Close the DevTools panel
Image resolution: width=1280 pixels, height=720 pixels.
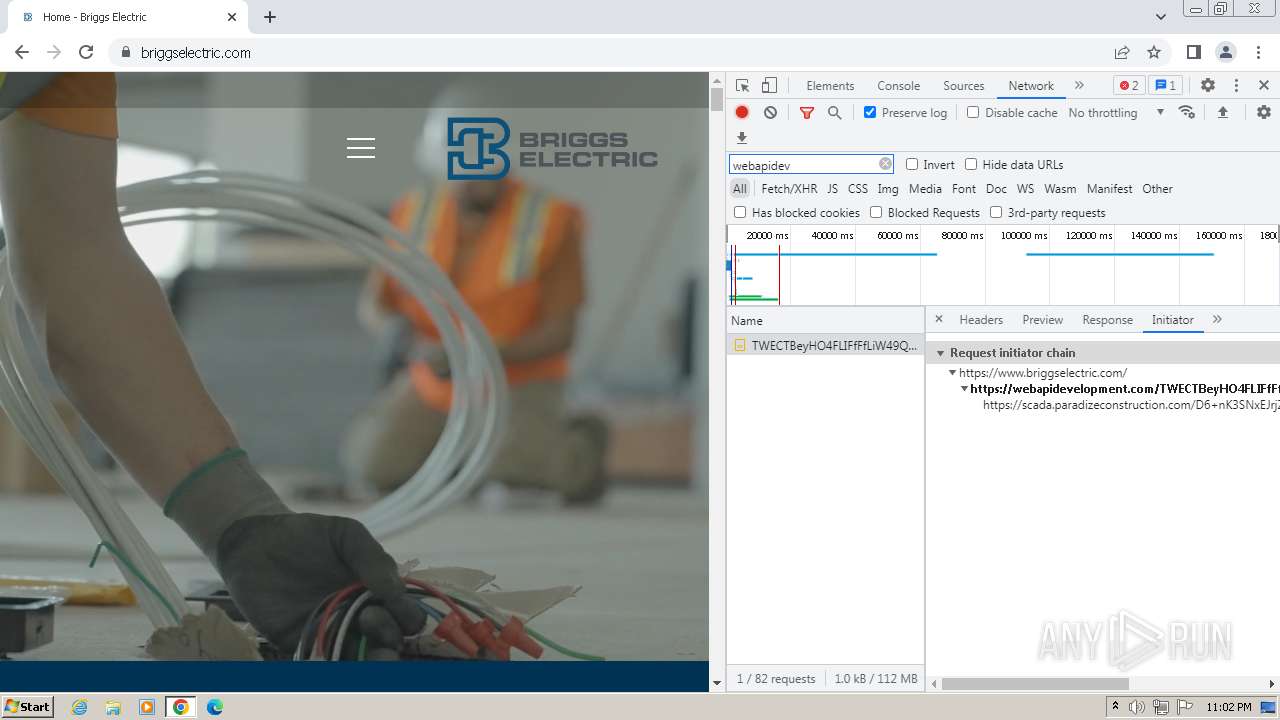click(1264, 86)
